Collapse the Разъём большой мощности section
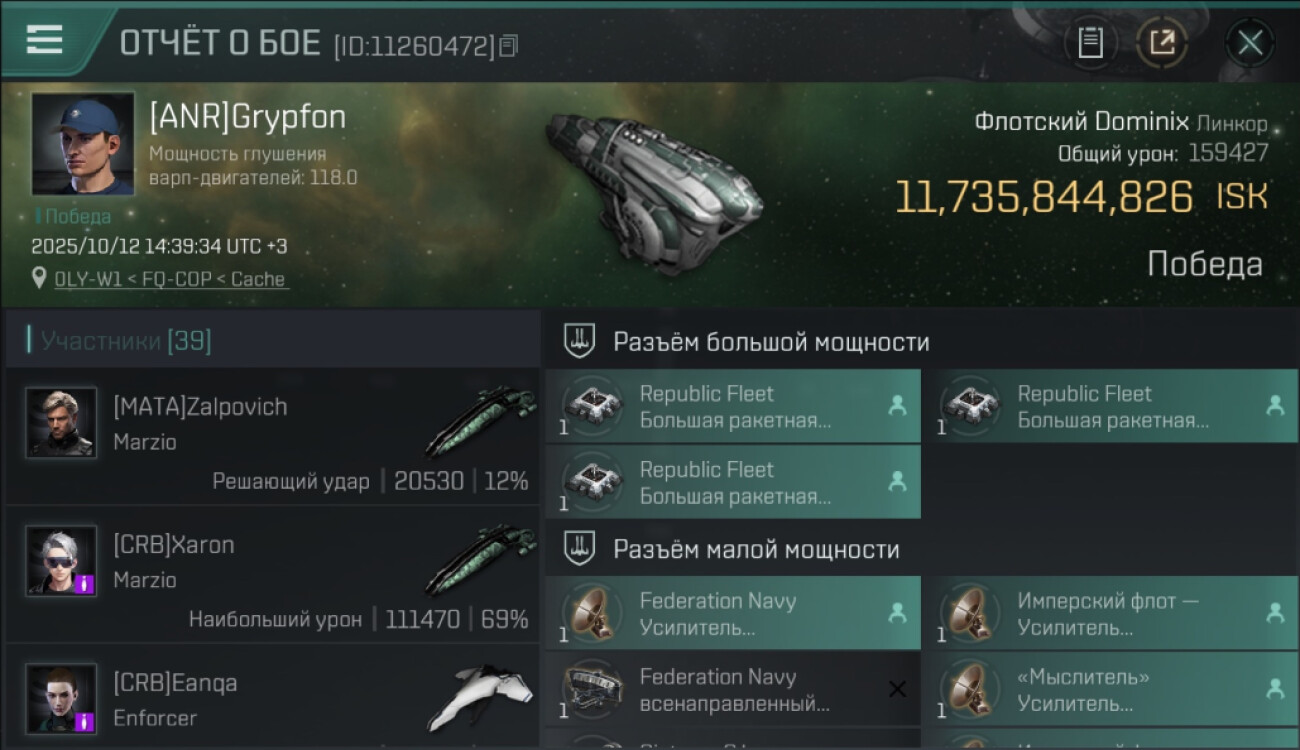 point(579,341)
